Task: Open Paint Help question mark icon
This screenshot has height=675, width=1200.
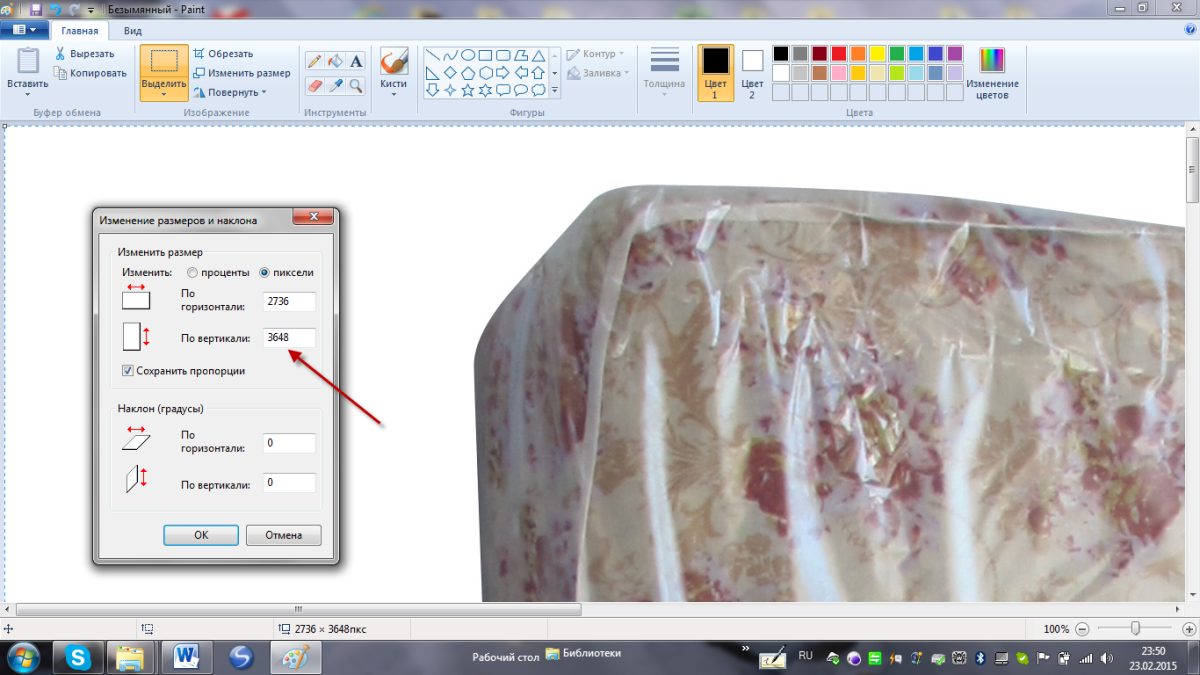Action: (1189, 31)
